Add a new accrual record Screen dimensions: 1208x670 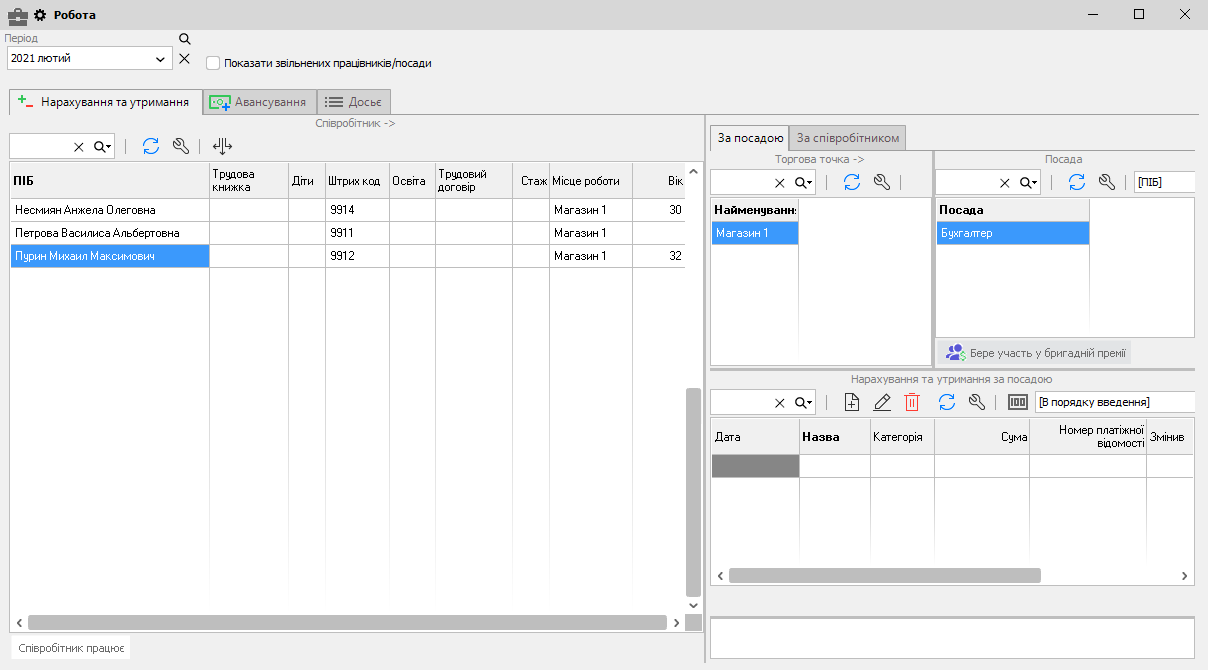coord(852,402)
